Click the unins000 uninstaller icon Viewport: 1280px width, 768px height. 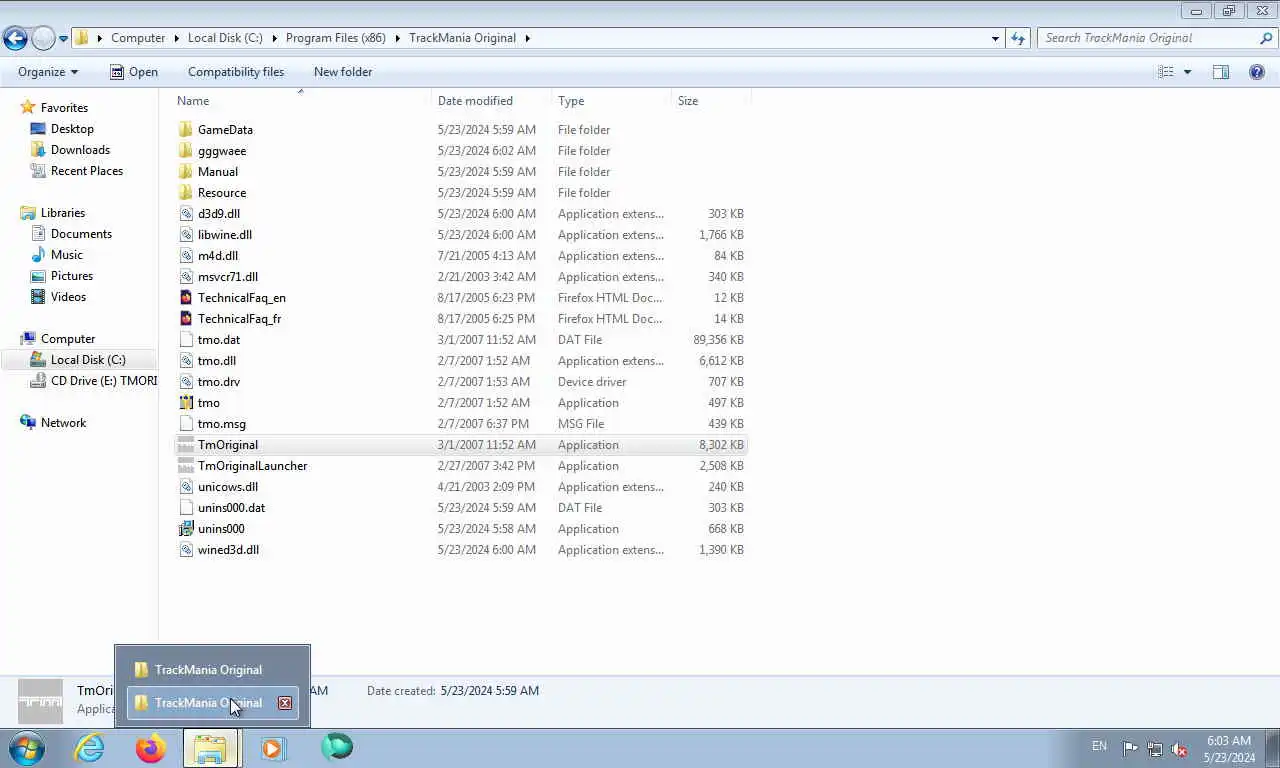pyautogui.click(x=186, y=529)
